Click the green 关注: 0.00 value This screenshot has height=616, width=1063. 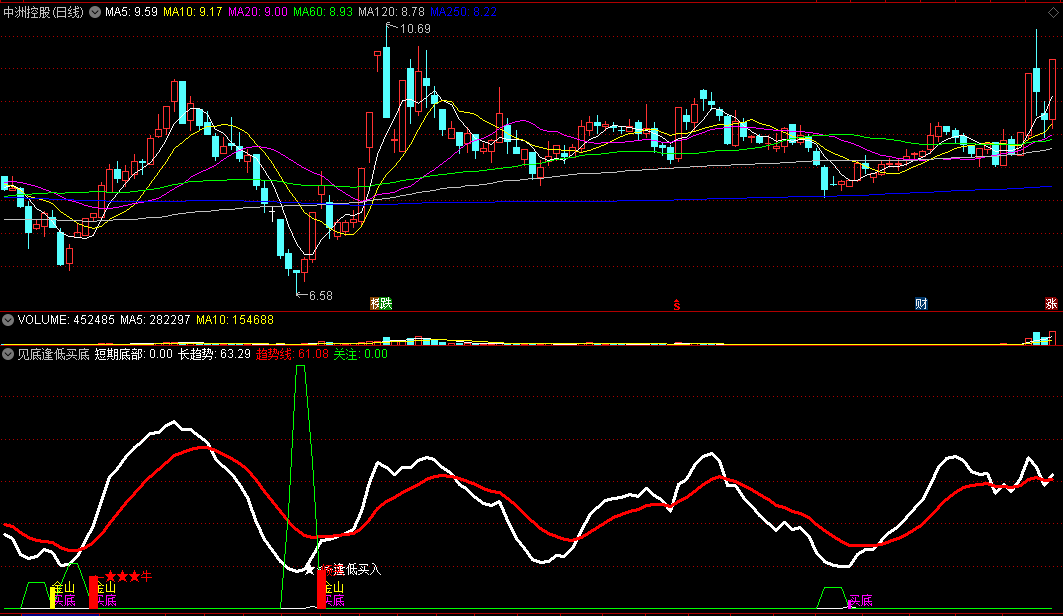(361, 354)
